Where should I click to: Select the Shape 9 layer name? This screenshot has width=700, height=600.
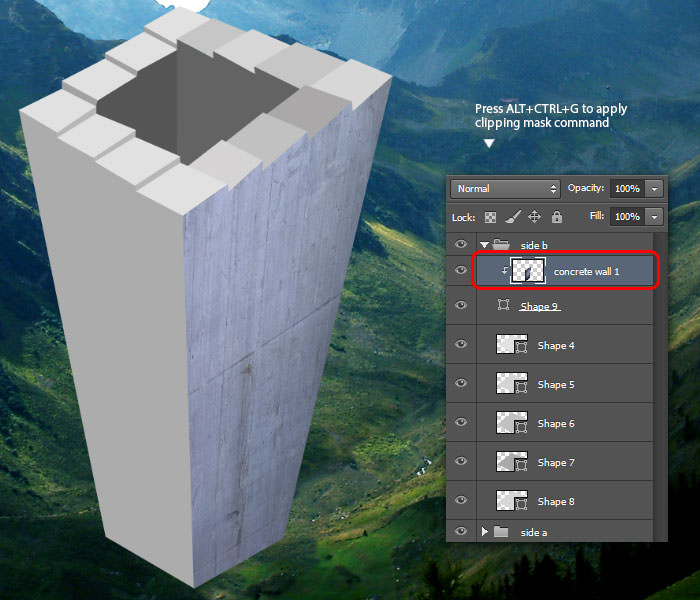[539, 306]
